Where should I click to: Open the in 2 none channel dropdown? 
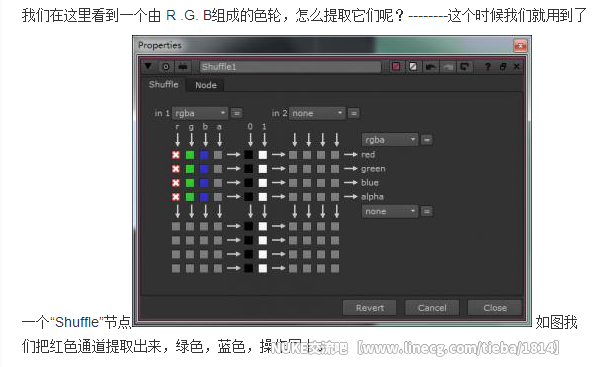pos(317,113)
